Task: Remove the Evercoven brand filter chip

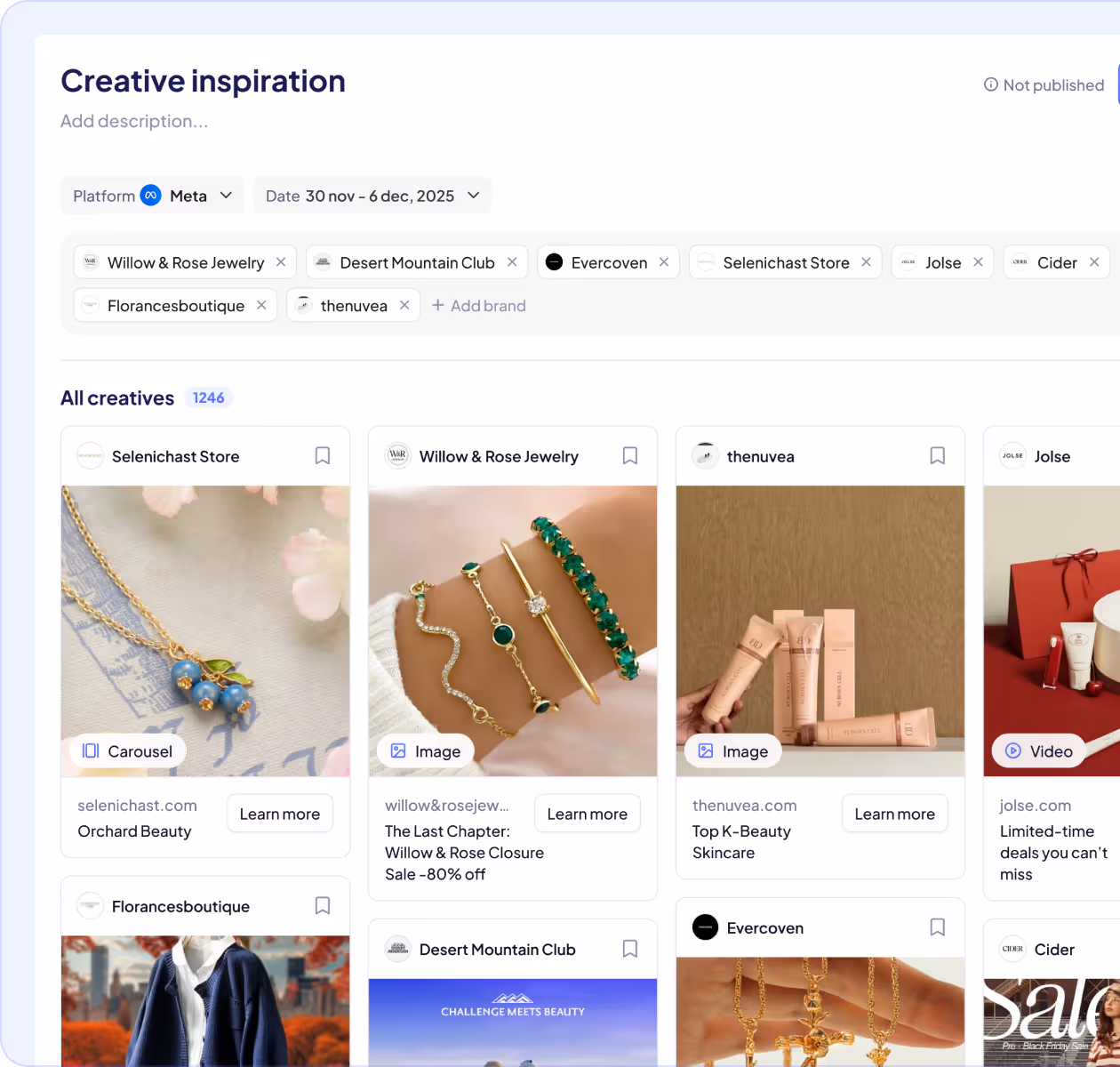Action: (664, 262)
